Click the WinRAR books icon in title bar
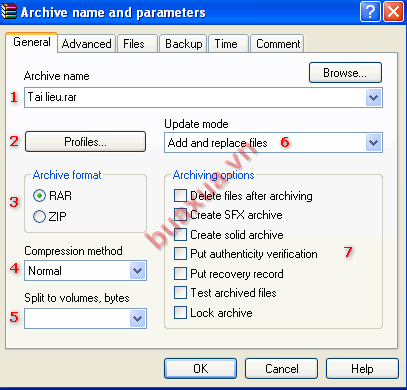Image resolution: width=407 pixels, height=390 pixels. pyautogui.click(x=8, y=11)
